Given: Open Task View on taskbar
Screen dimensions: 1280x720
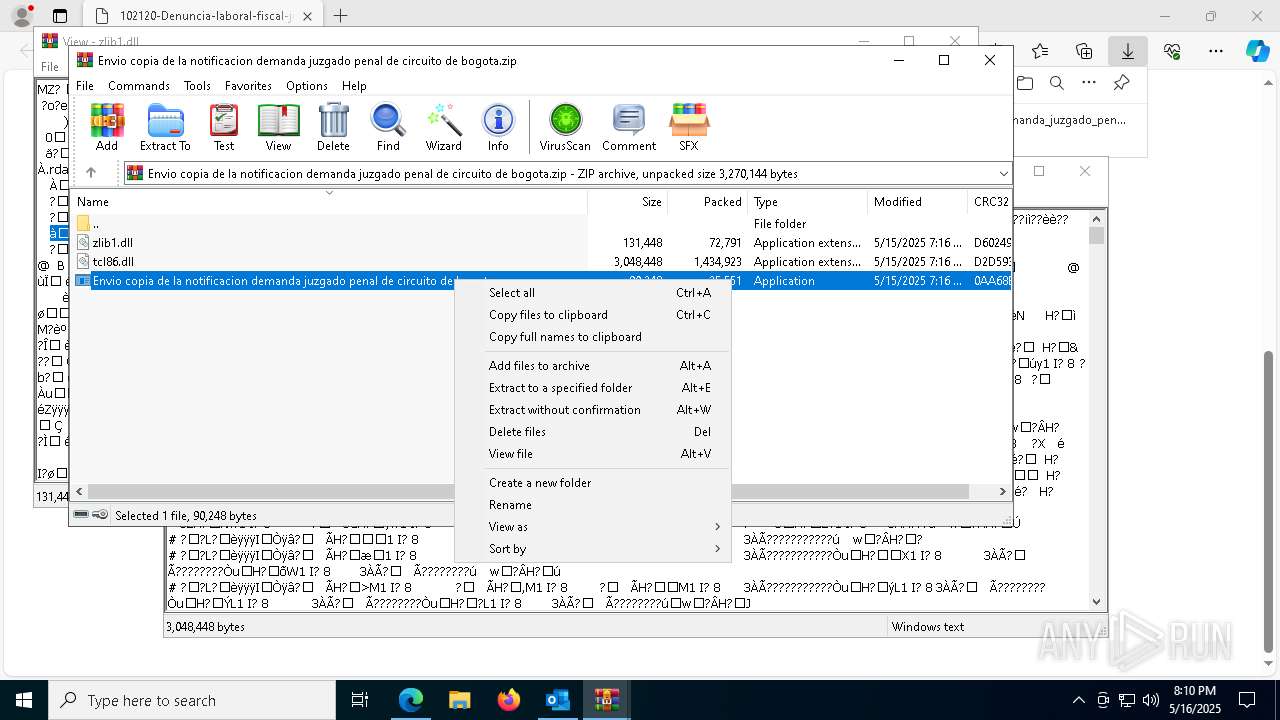Looking at the screenshot, I should click(360, 700).
